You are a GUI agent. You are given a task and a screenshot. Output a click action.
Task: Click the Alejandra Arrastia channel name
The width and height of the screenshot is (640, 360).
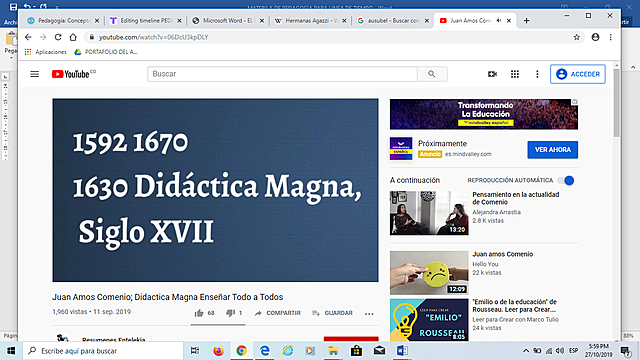tap(496, 212)
